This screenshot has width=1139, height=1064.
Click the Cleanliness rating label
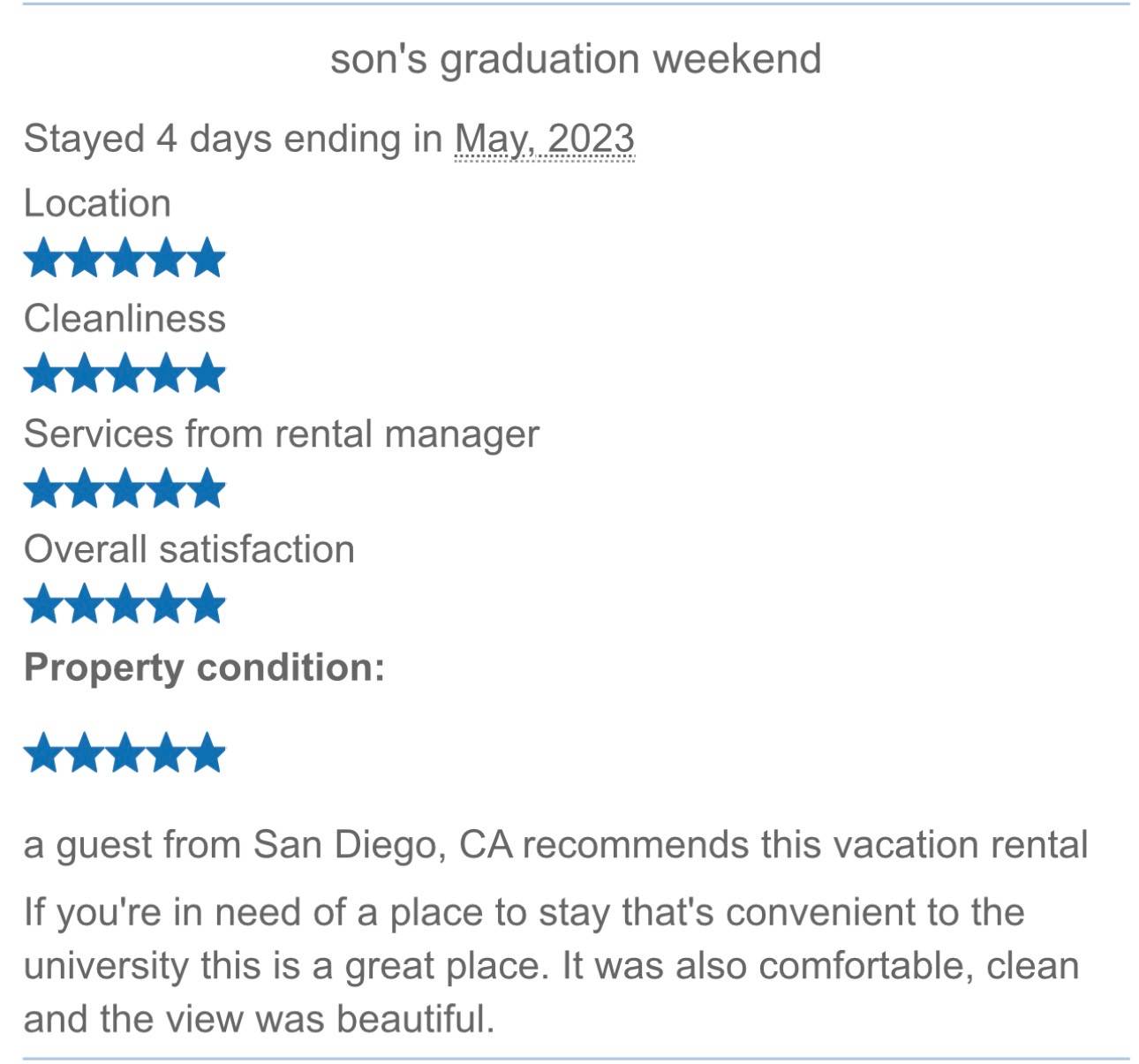[124, 318]
